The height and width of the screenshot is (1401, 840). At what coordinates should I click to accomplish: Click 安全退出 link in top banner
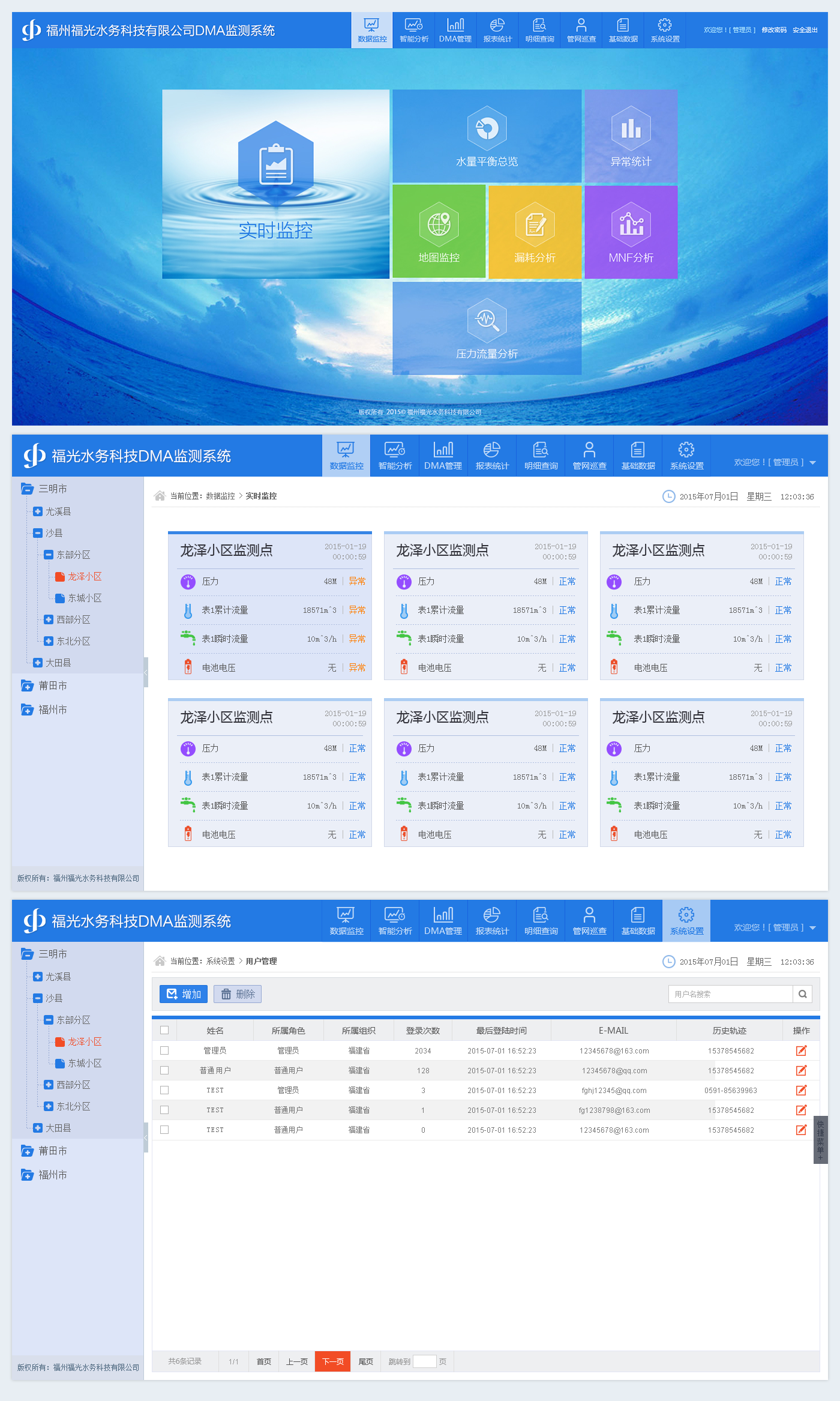click(x=805, y=30)
